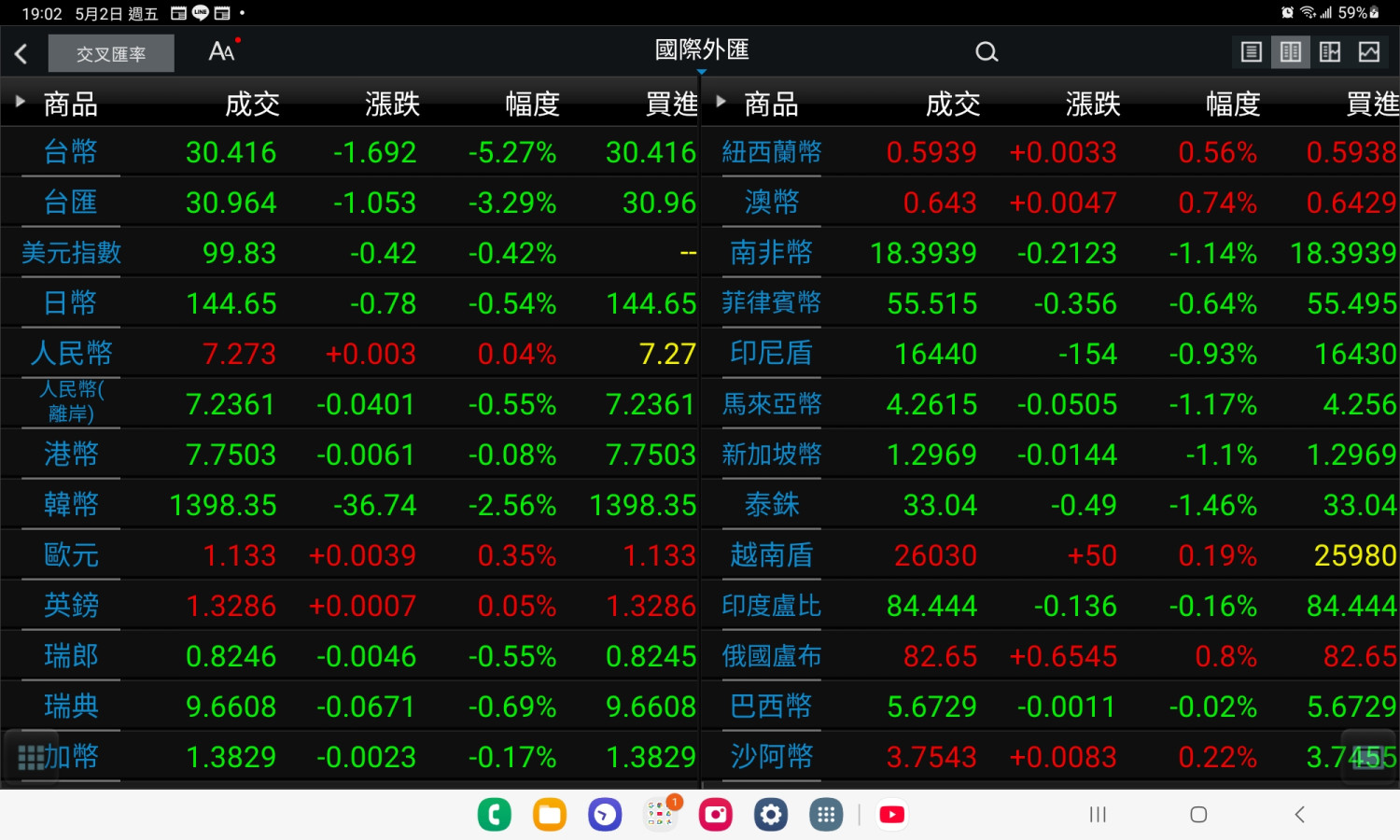Open the 英鎊 quote row

coord(350,606)
